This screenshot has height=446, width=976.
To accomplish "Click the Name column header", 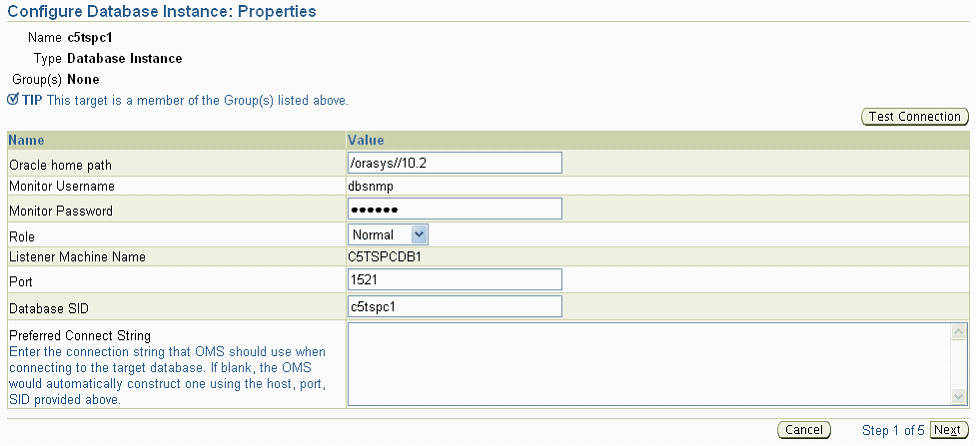I will tap(26, 140).
